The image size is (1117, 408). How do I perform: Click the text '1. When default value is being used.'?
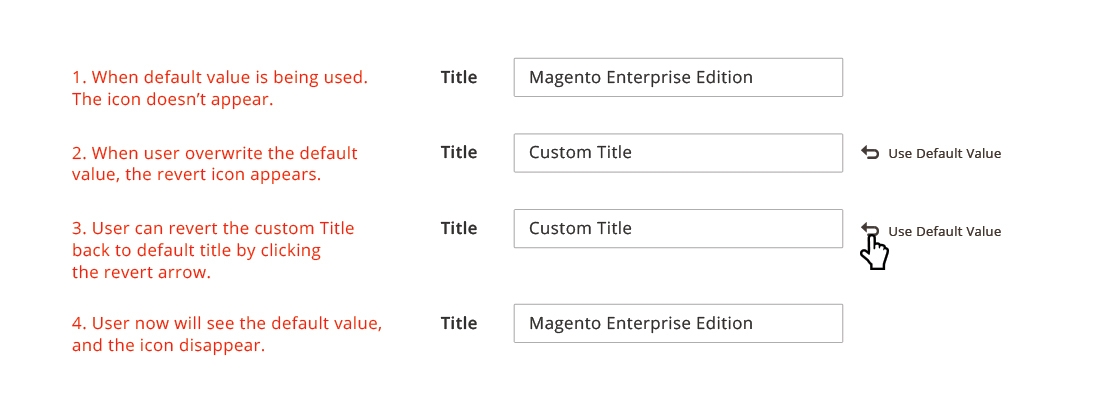tap(220, 77)
